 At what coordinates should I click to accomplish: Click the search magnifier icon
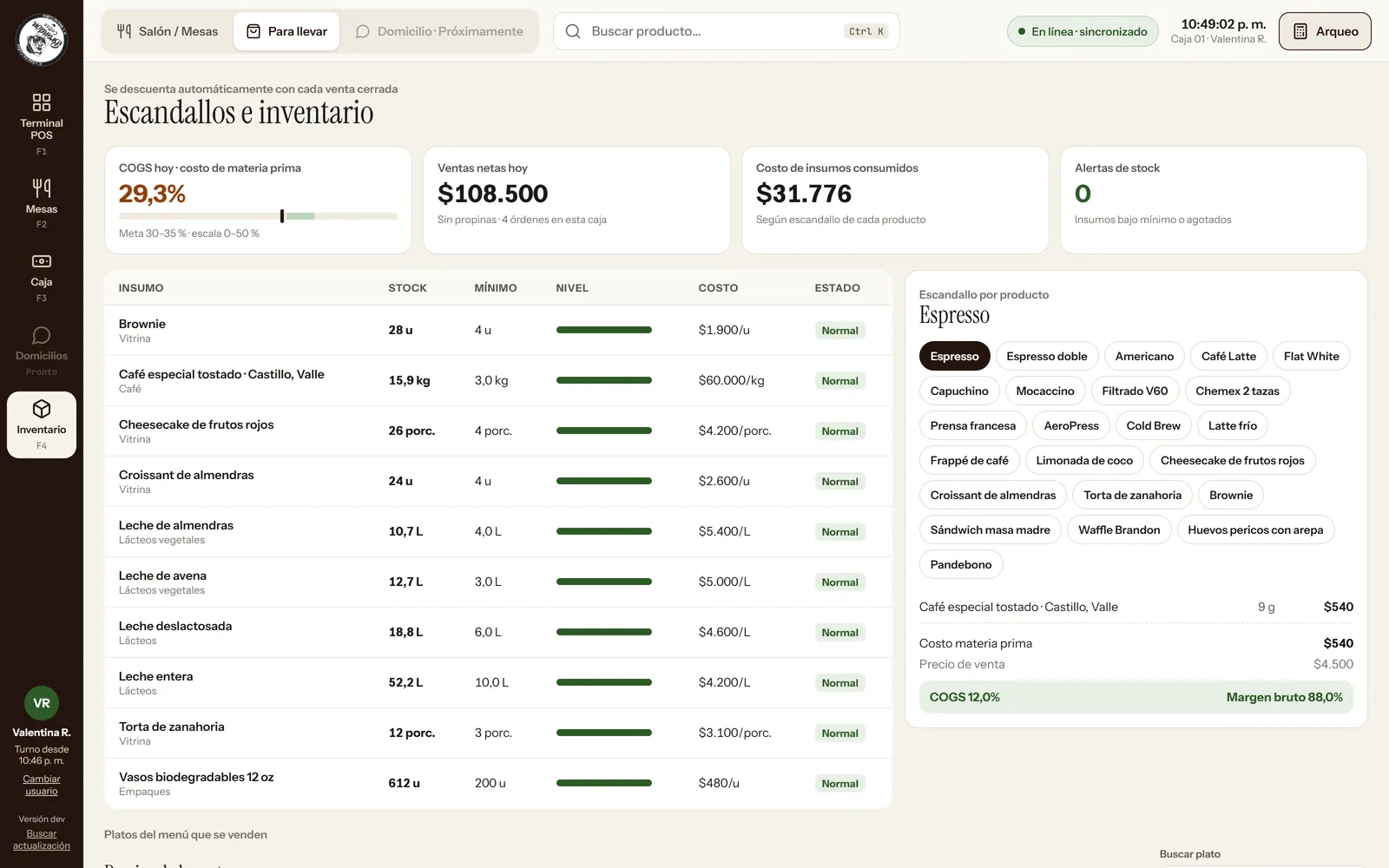tap(573, 31)
